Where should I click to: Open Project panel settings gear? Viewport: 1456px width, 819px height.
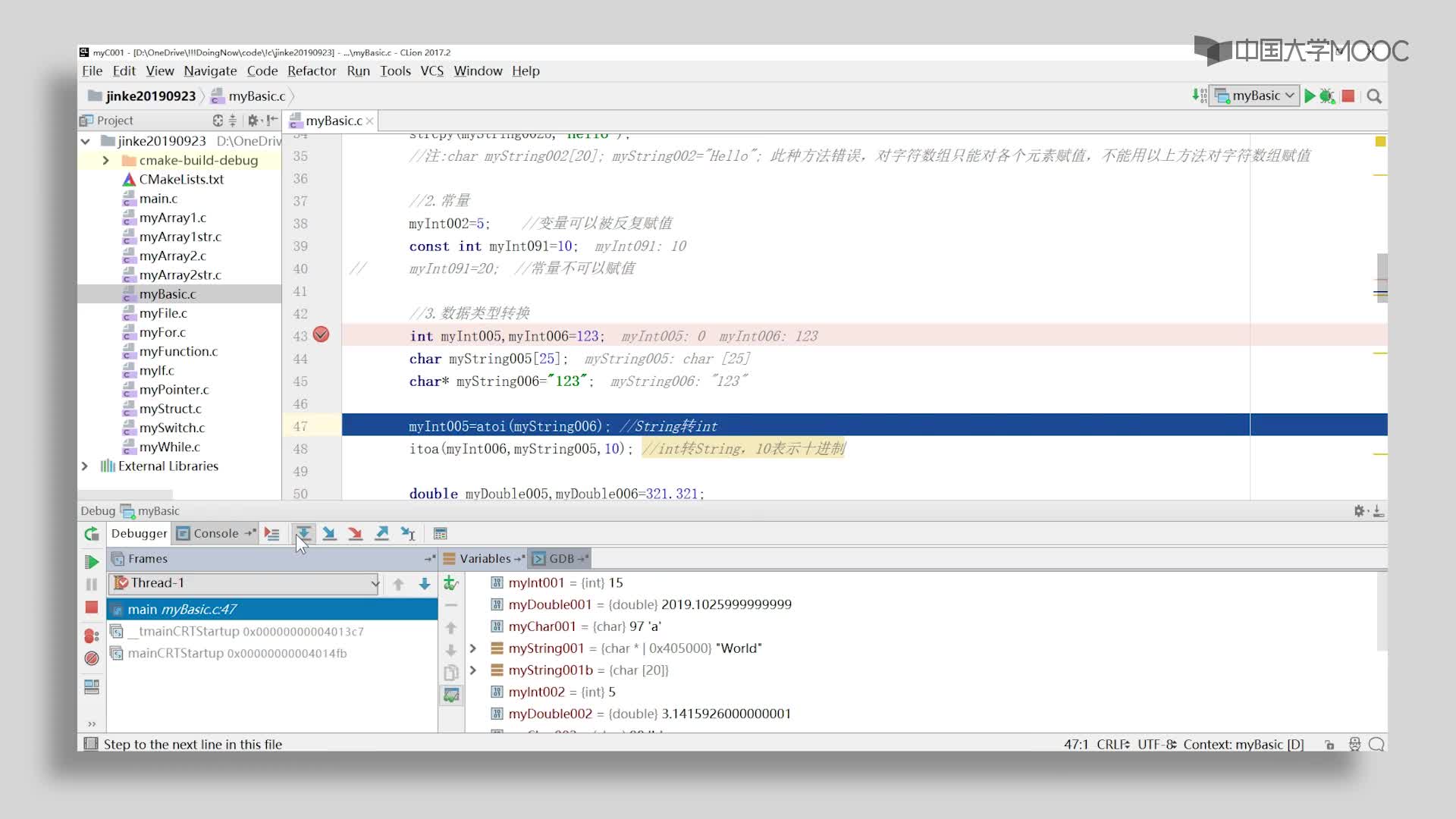pos(254,121)
